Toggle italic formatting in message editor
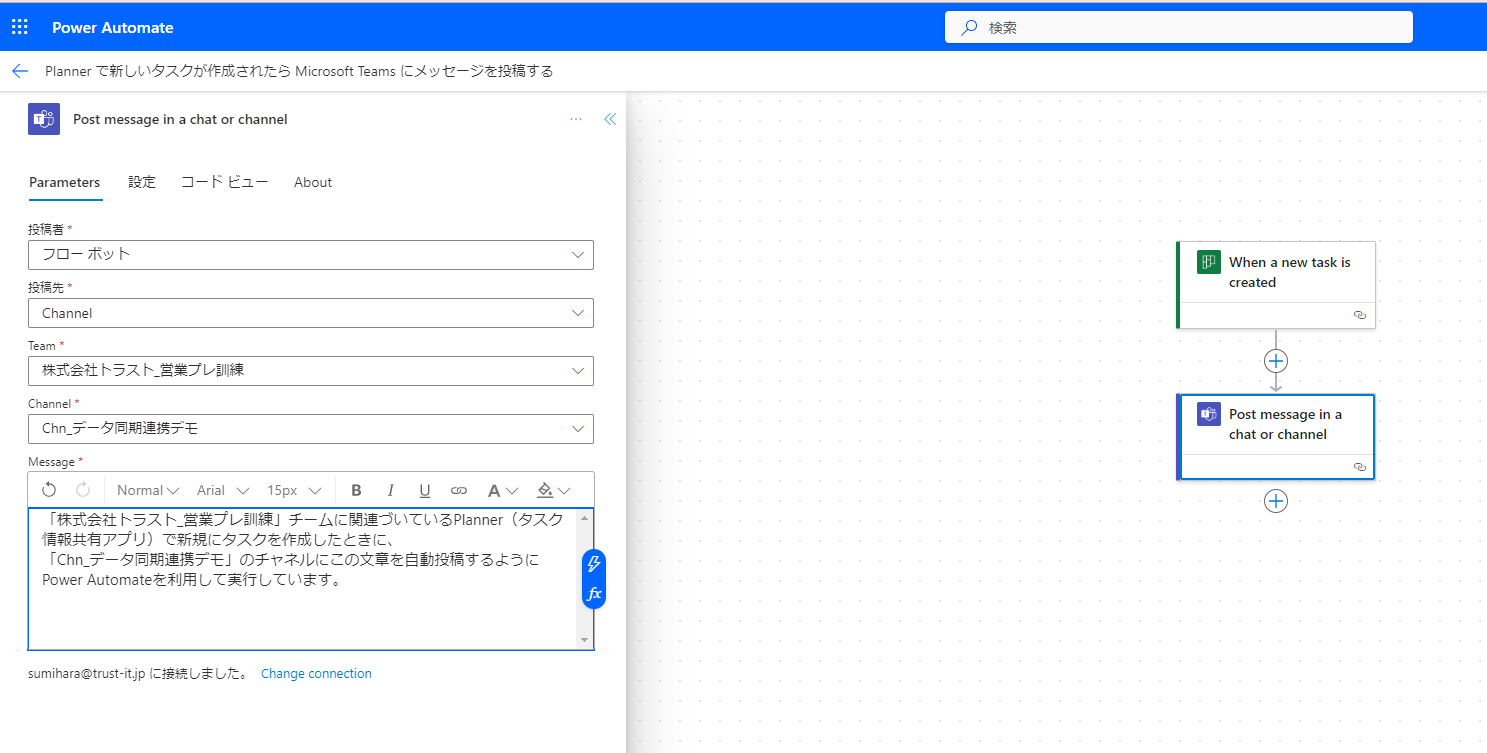The height and width of the screenshot is (753, 1487). [x=390, y=490]
